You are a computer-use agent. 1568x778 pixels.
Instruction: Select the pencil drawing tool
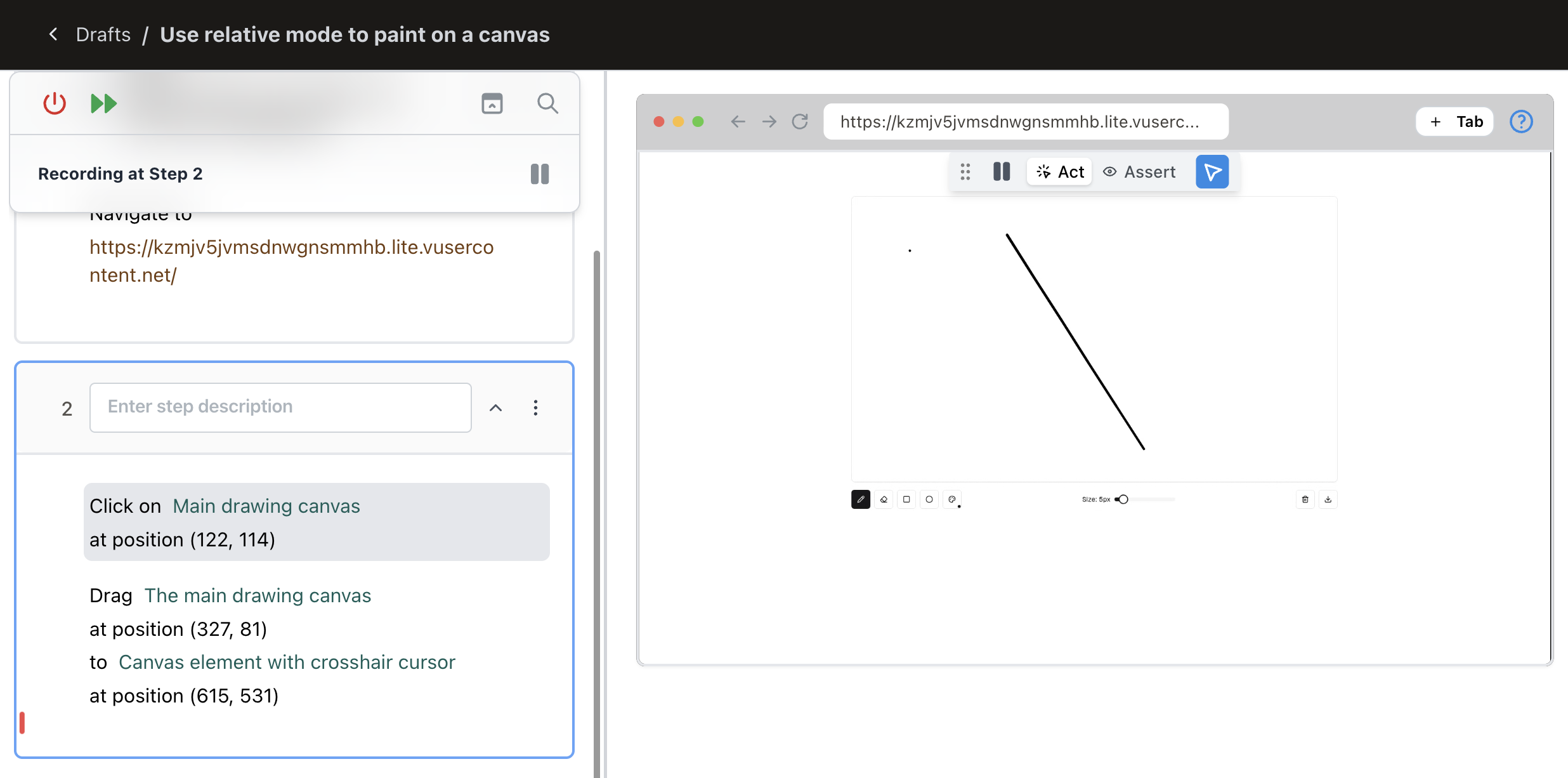click(x=860, y=499)
